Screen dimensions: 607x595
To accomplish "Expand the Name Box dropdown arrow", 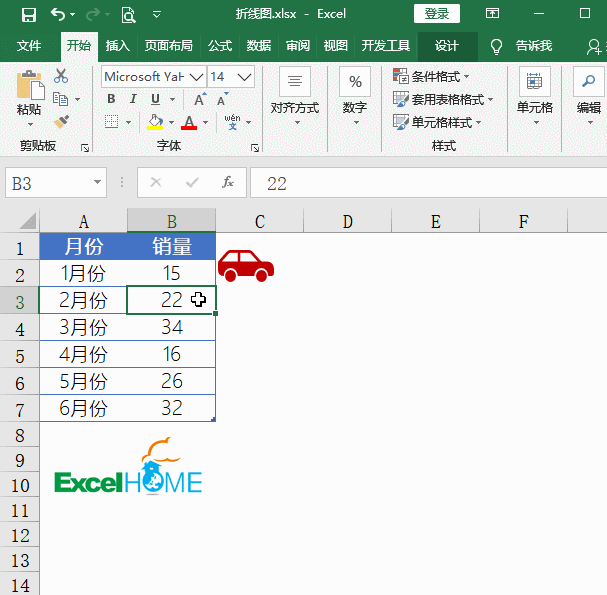I will tap(98, 182).
